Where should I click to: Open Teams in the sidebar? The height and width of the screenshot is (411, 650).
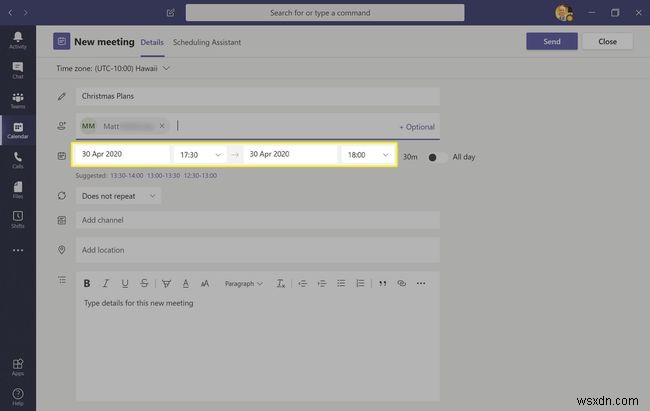18,100
